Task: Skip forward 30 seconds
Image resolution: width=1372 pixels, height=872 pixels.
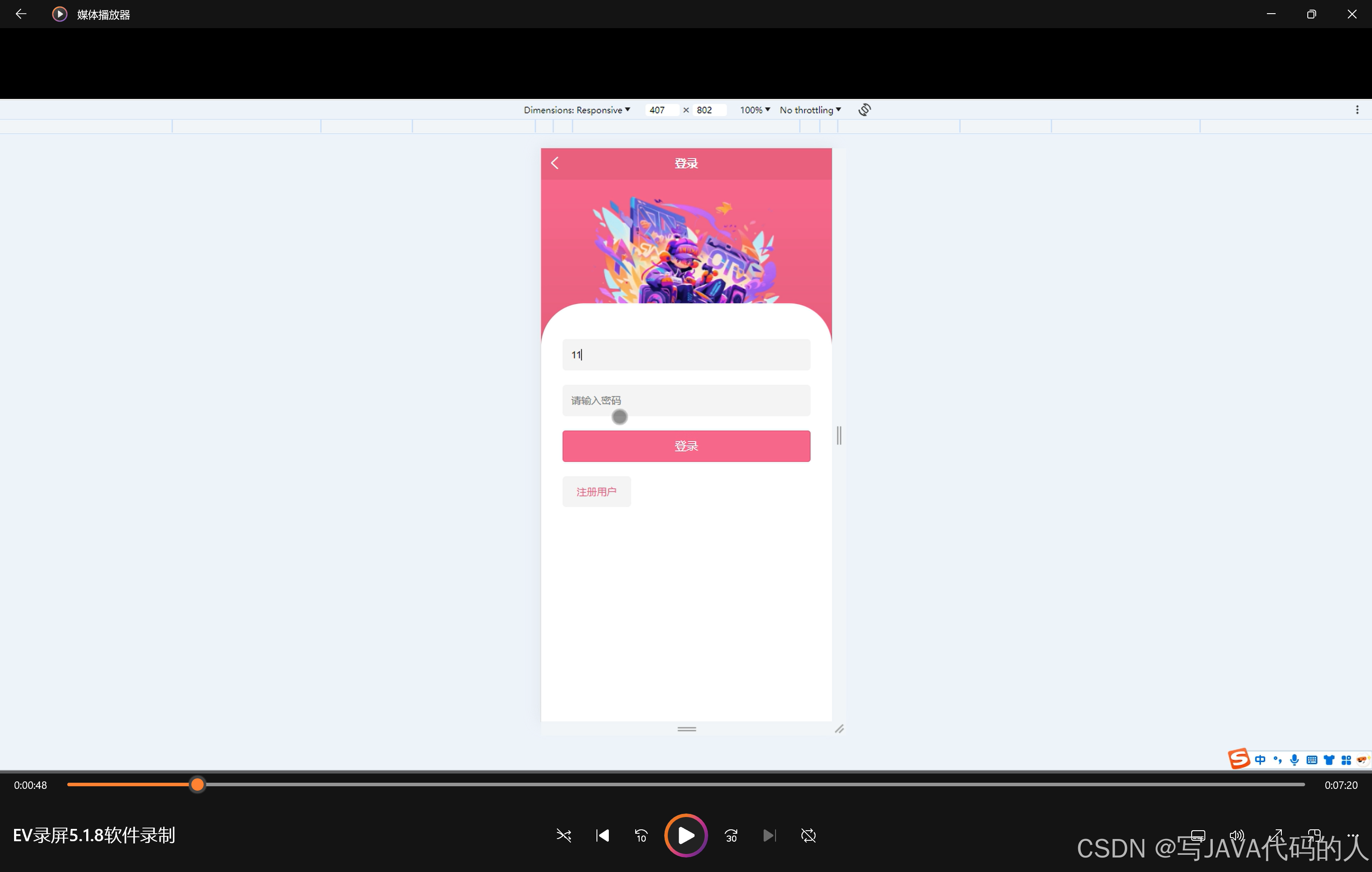Action: (x=731, y=835)
